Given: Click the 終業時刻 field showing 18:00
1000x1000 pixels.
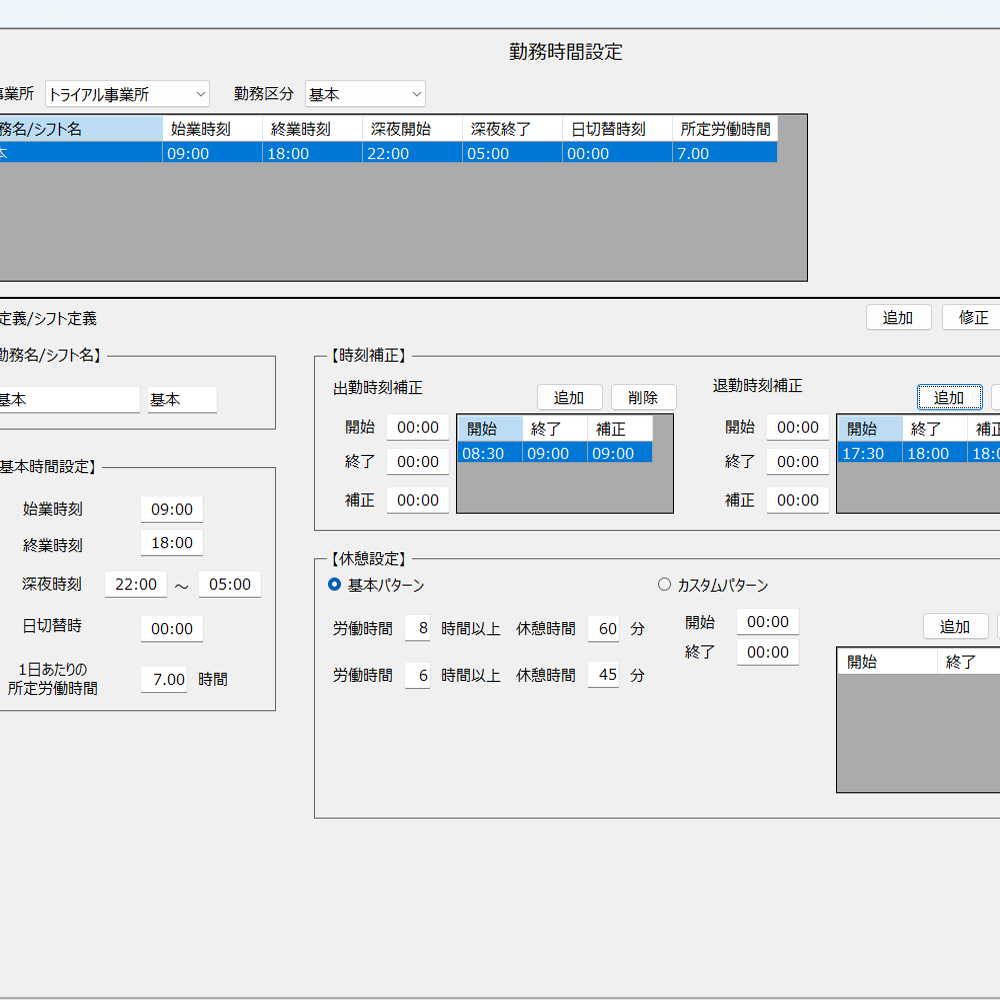Looking at the screenshot, I should [171, 542].
